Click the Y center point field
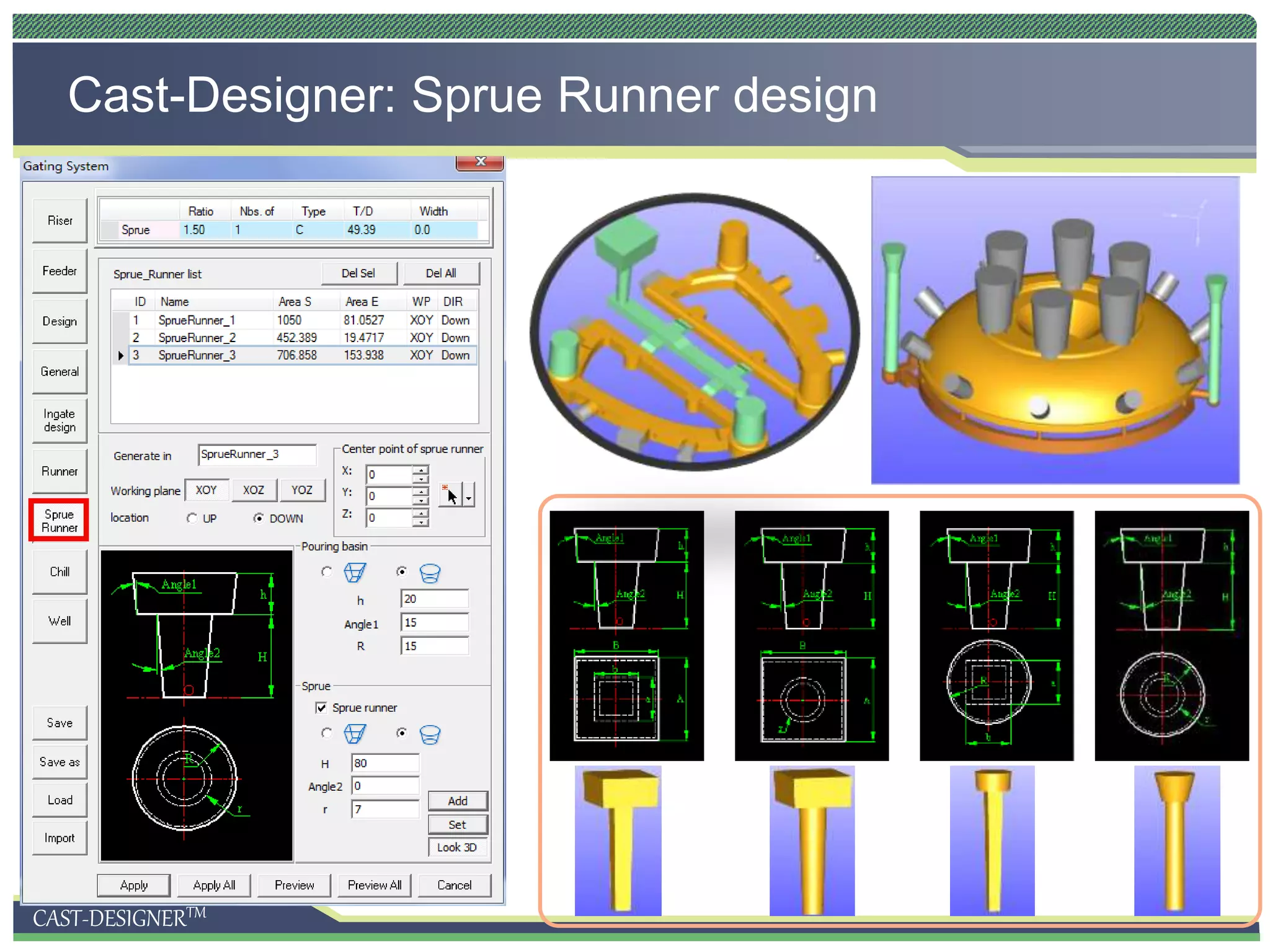This screenshot has height=952, width=1270. (x=389, y=496)
